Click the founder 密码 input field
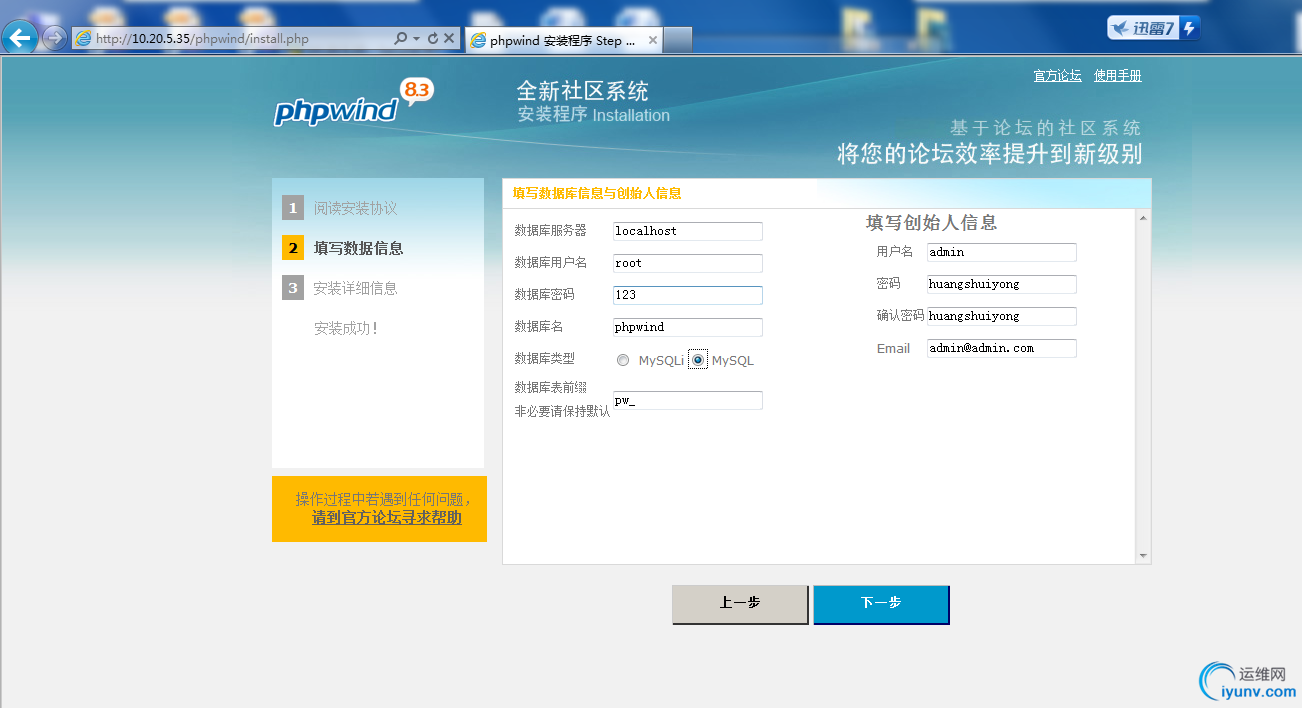1302x708 pixels. point(1002,284)
